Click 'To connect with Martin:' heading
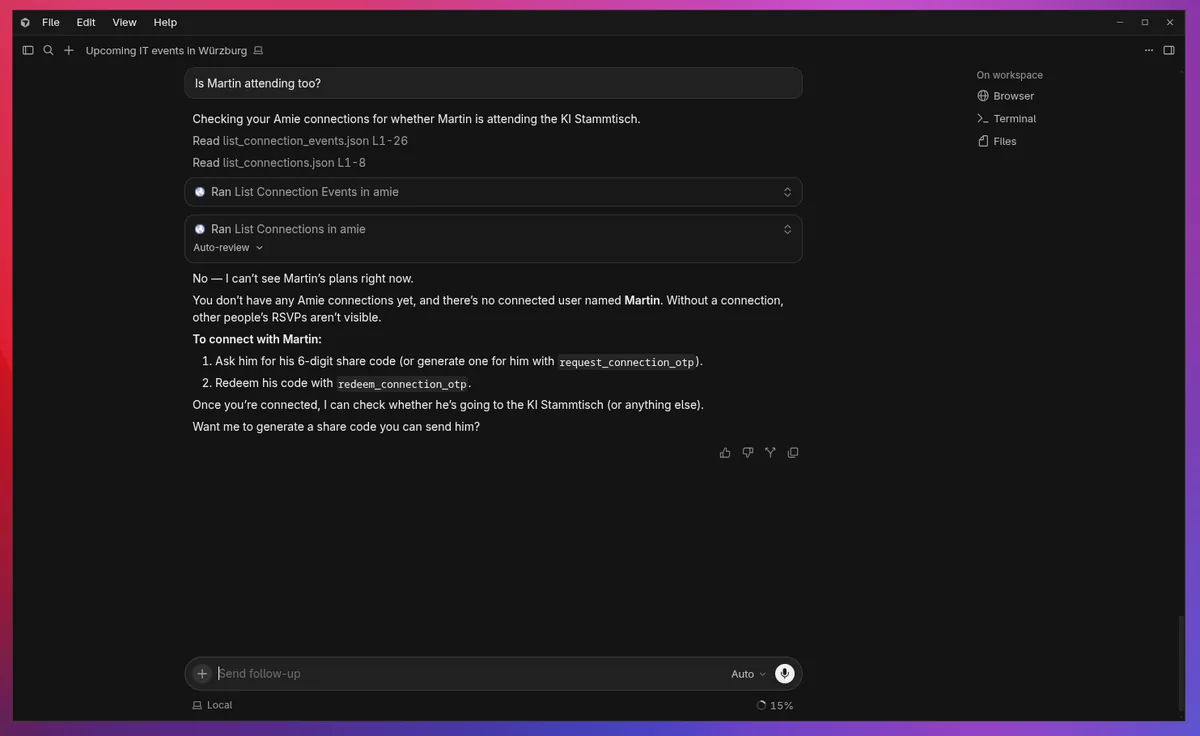1200x736 pixels. (x=257, y=339)
